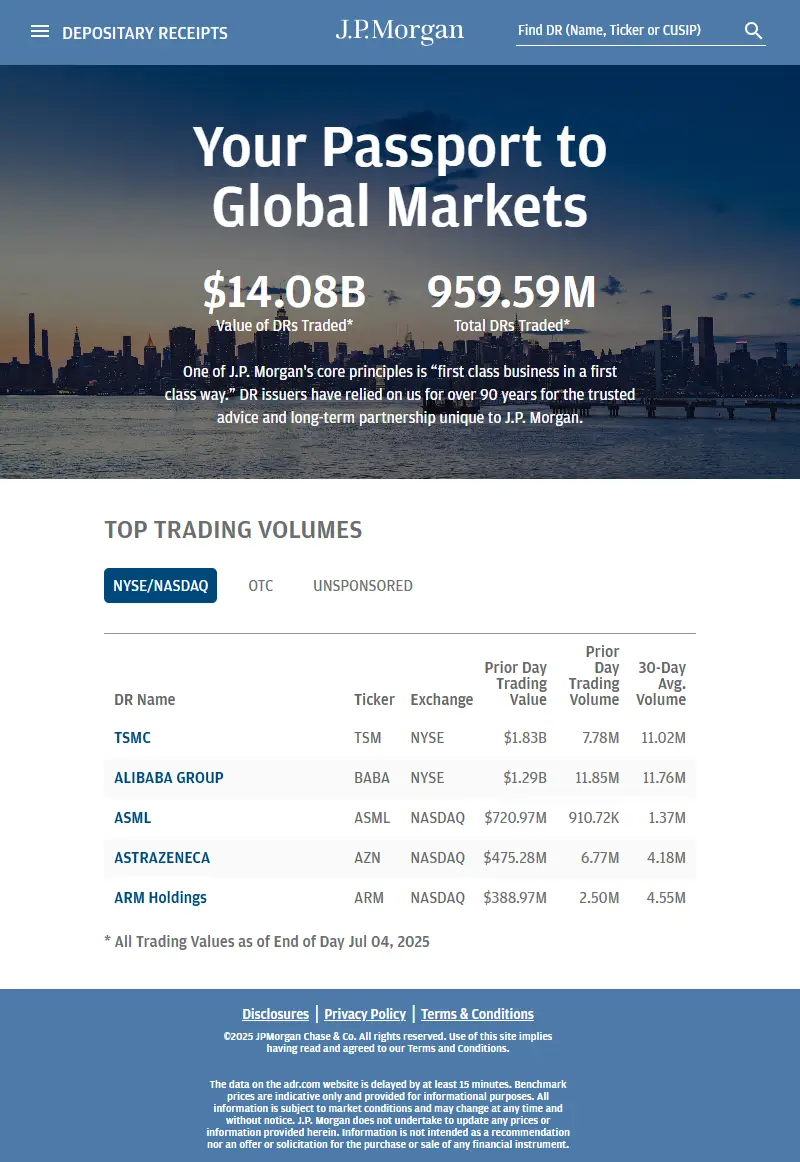Open the Privacy Policy footer link
Screen dimensions: 800x1162
click(365, 1014)
